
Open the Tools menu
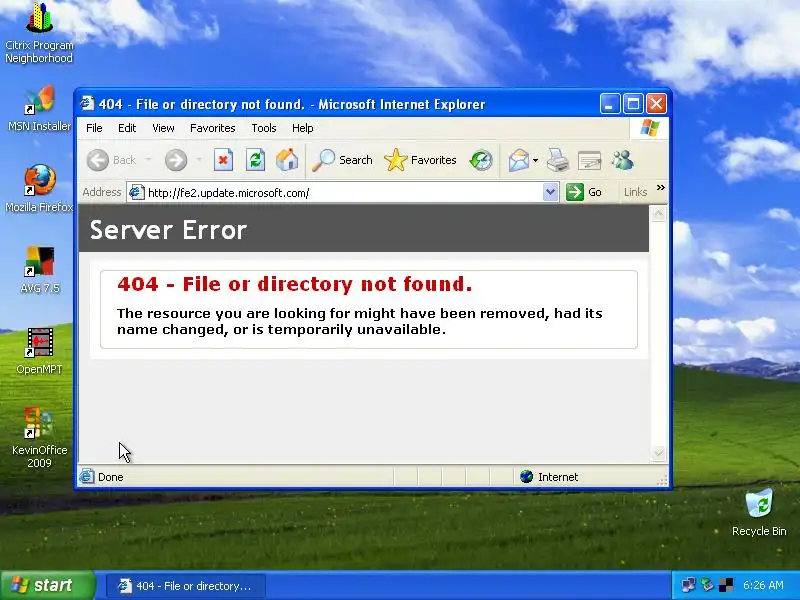(264, 128)
